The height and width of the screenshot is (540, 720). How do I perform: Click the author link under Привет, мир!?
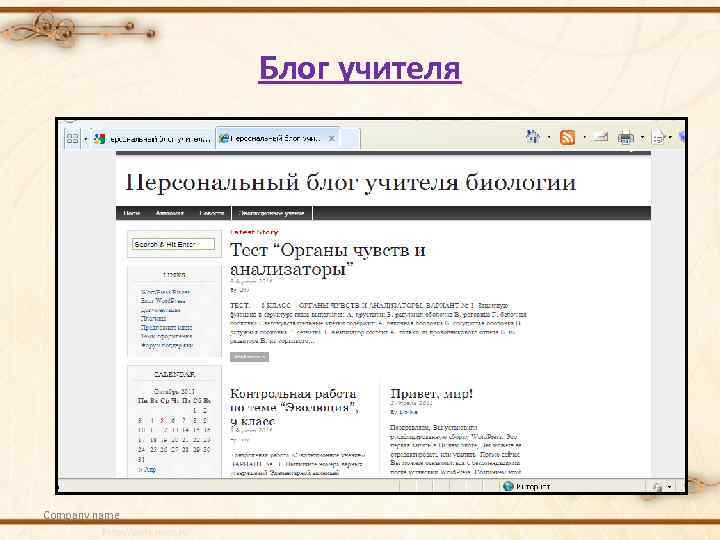[x=407, y=412]
